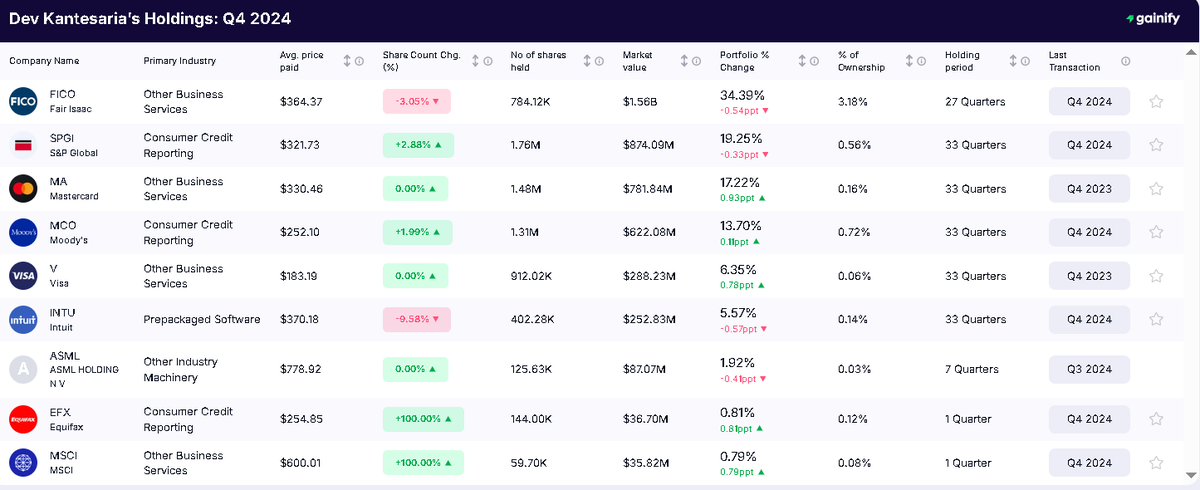Select the $778.92 average price cell
This screenshot has height=490, width=1200.
(x=301, y=369)
